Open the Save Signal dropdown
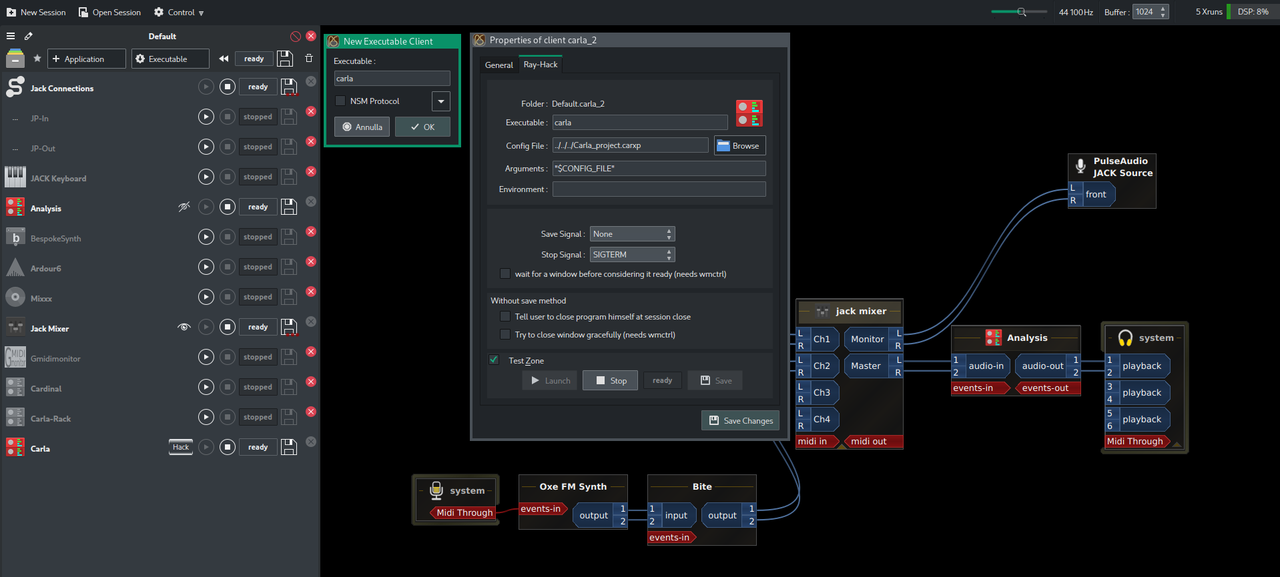The image size is (1280, 577). [x=632, y=234]
